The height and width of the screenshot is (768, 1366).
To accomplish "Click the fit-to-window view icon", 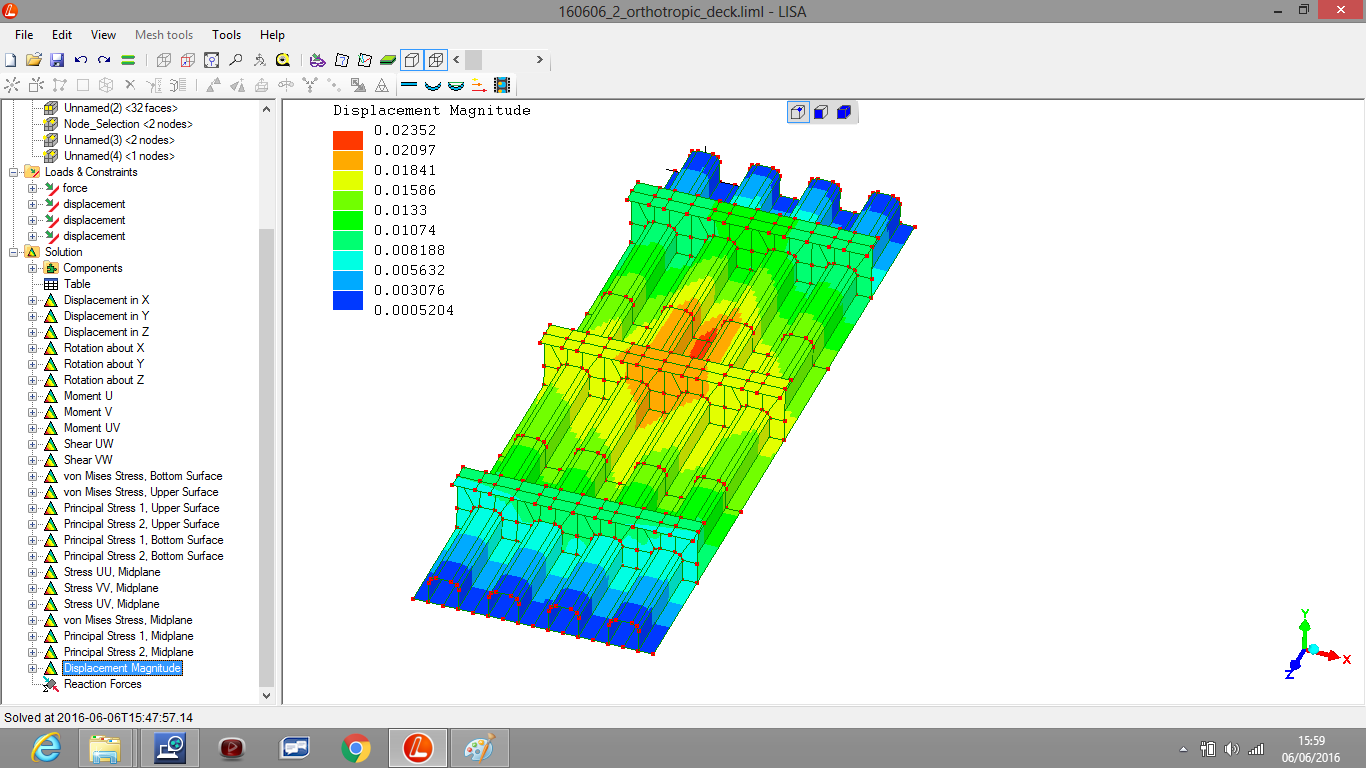I will pyautogui.click(x=211, y=60).
